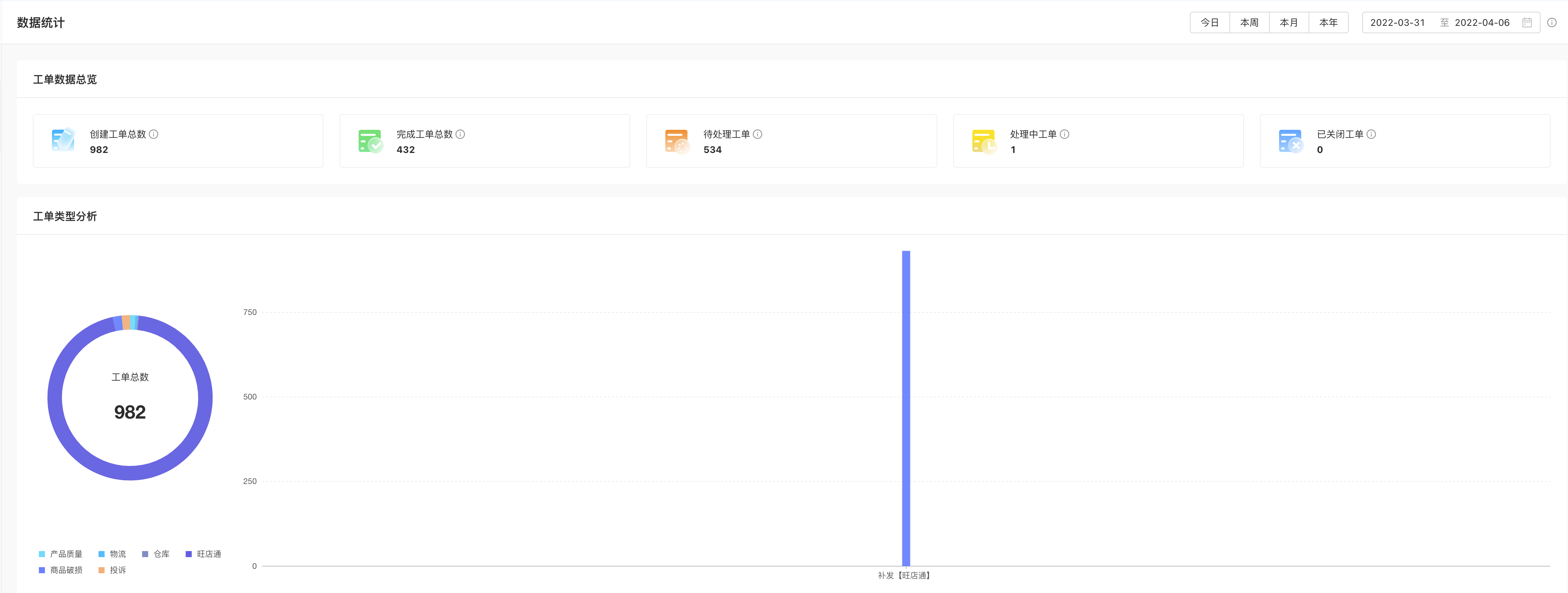Toggle 仓库 legend item

(x=156, y=554)
